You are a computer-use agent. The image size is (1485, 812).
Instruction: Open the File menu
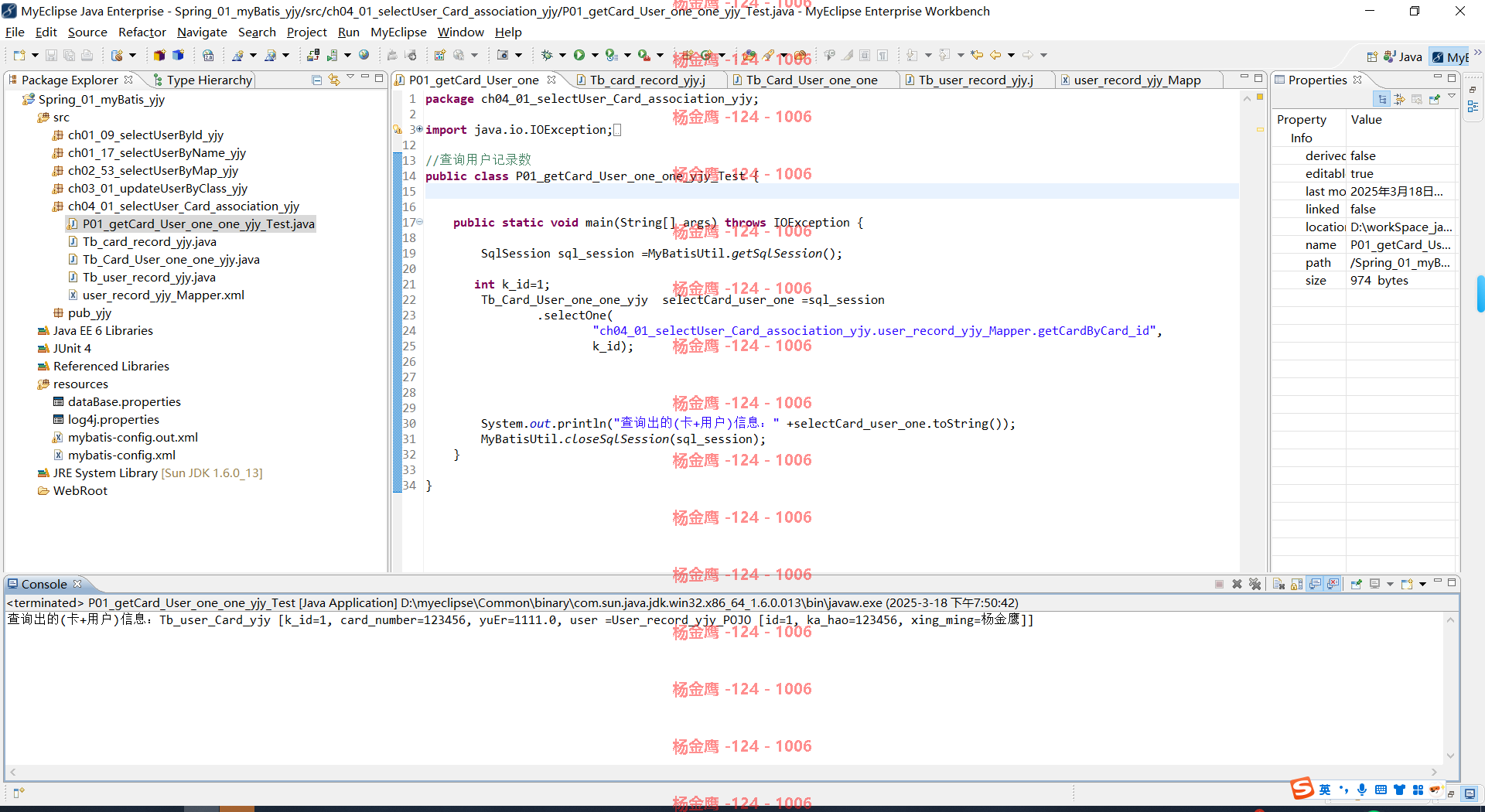15,32
